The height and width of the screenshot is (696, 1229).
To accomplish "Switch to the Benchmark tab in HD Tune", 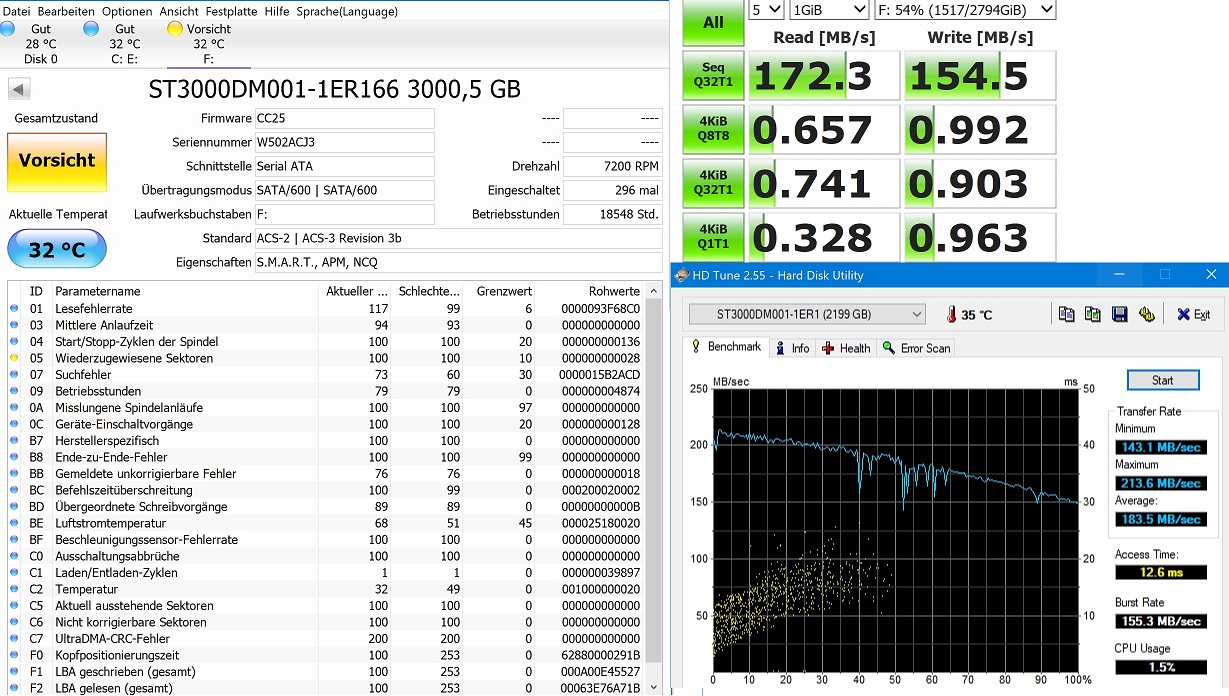I will (726, 347).
